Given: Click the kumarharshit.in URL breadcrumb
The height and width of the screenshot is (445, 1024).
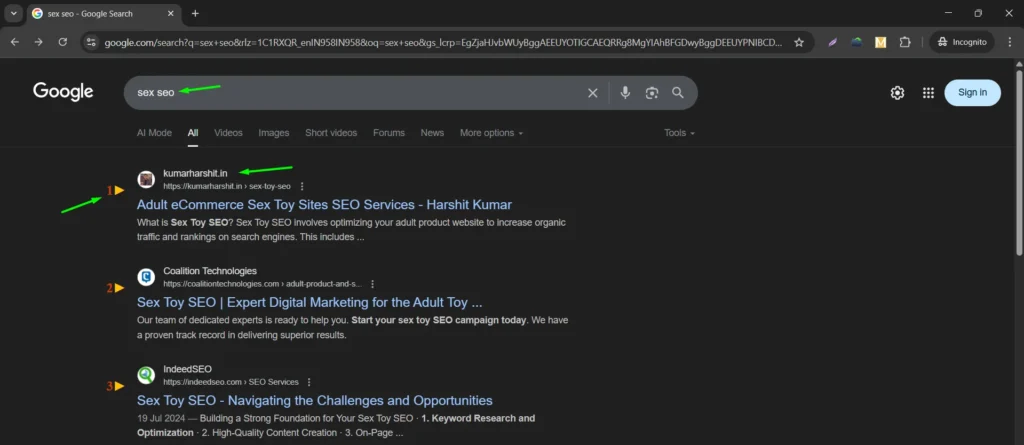Looking at the screenshot, I should click(x=227, y=186).
